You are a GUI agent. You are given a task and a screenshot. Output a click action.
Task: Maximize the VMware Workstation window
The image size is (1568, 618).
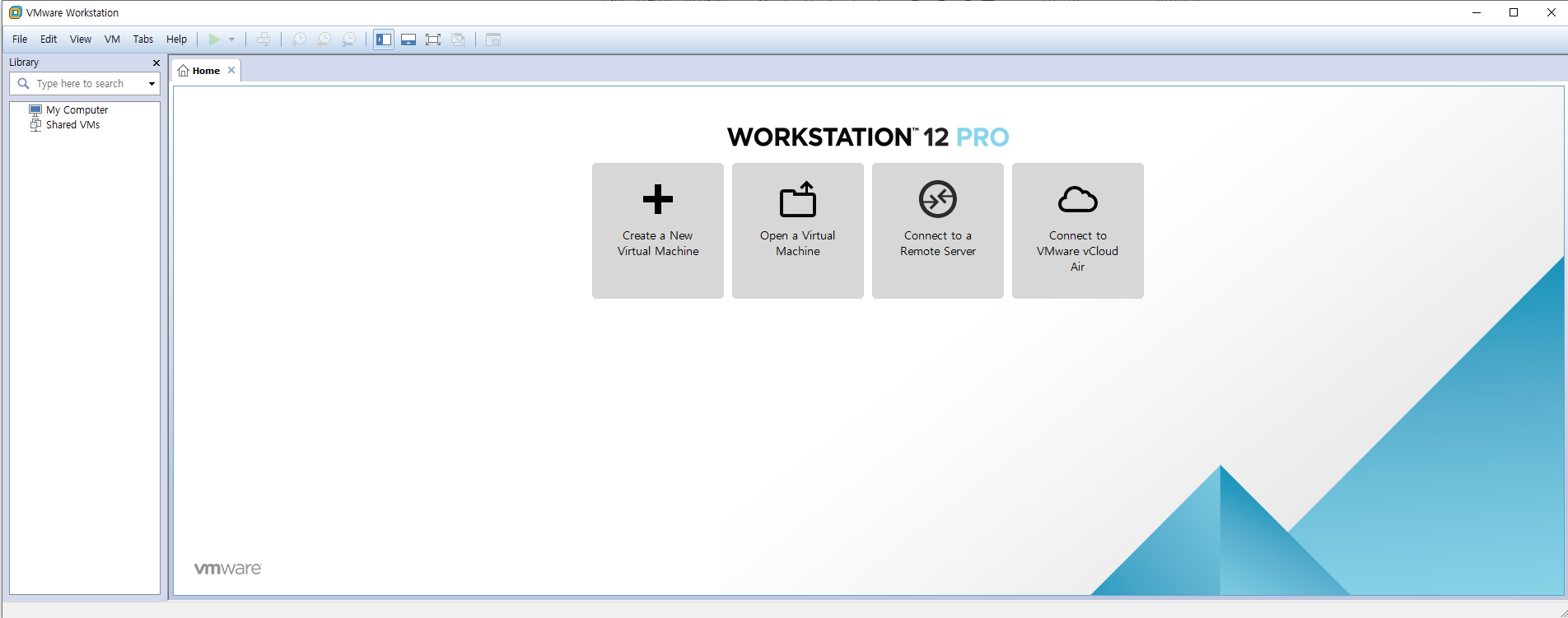coord(1514,12)
